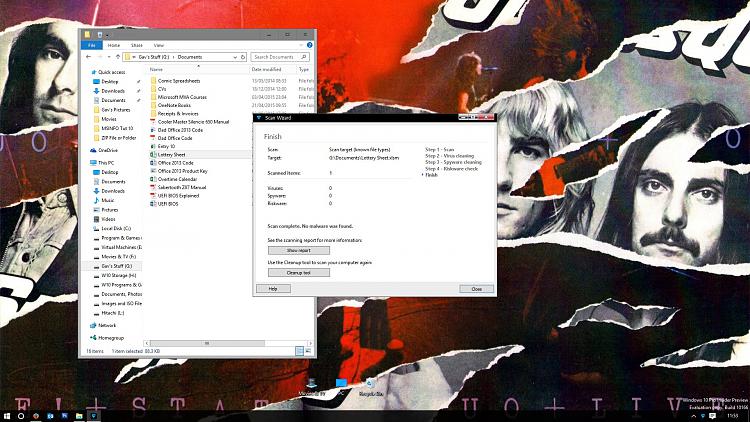Close the Scan Wizard with the Close button

click(x=476, y=289)
